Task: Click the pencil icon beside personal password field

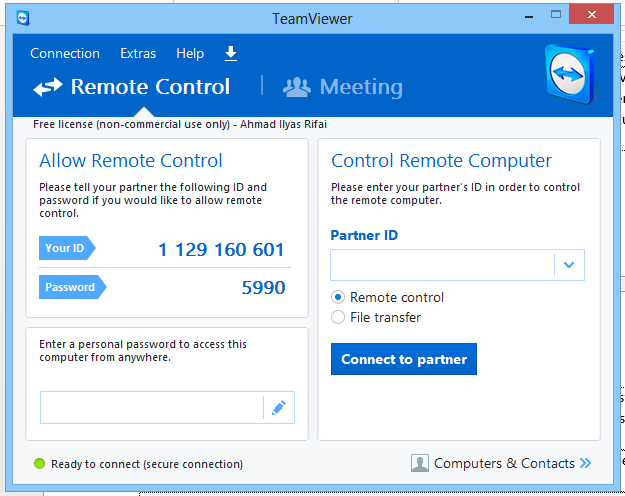Action: click(279, 407)
